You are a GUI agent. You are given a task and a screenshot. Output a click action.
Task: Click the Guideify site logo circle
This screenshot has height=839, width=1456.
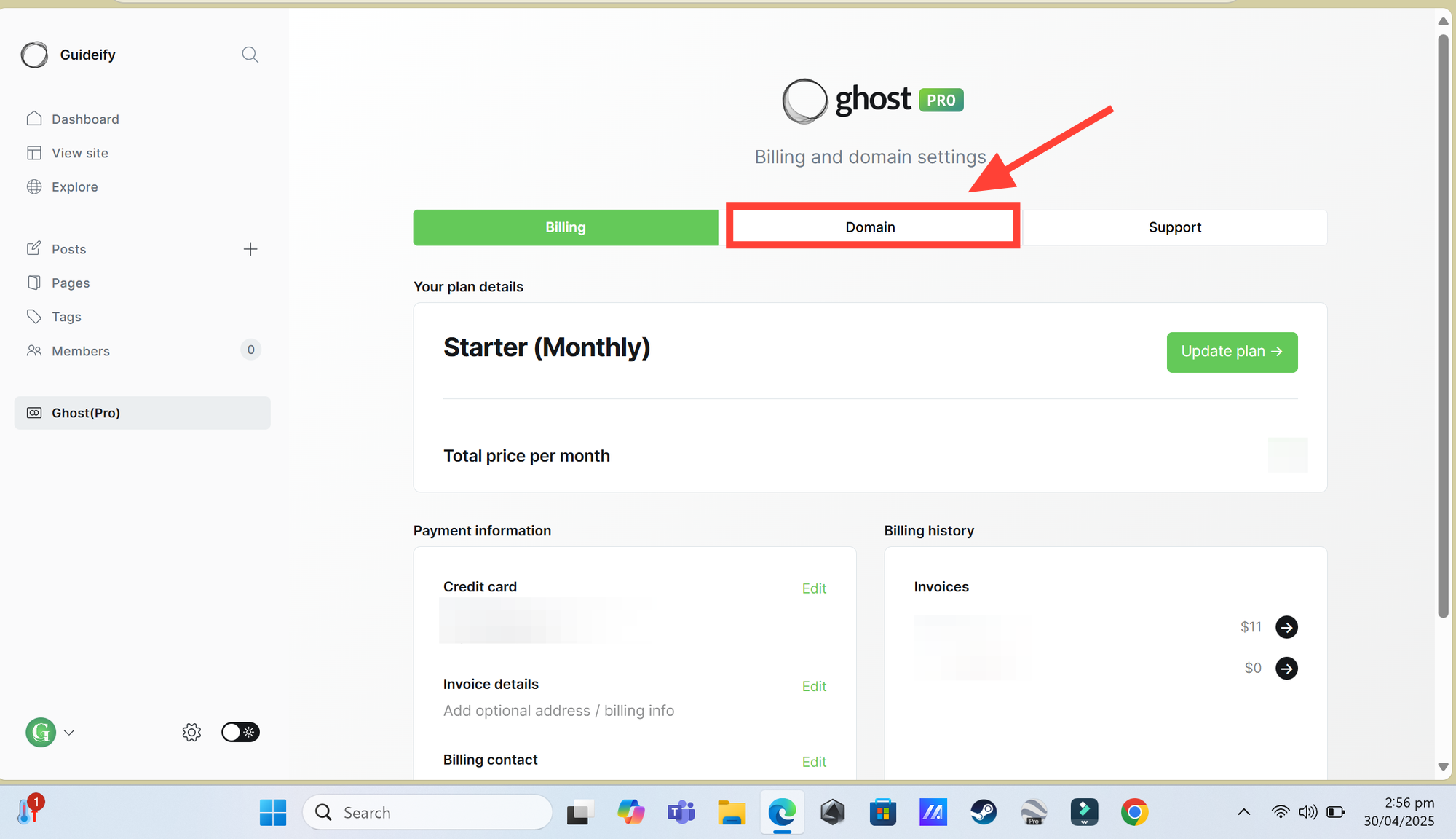coord(34,55)
